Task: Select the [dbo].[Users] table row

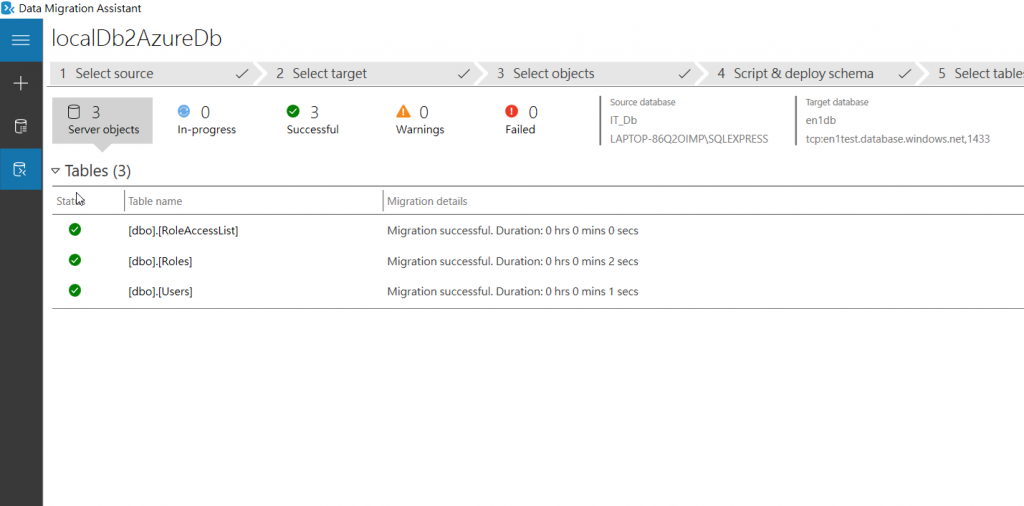Action: point(538,291)
